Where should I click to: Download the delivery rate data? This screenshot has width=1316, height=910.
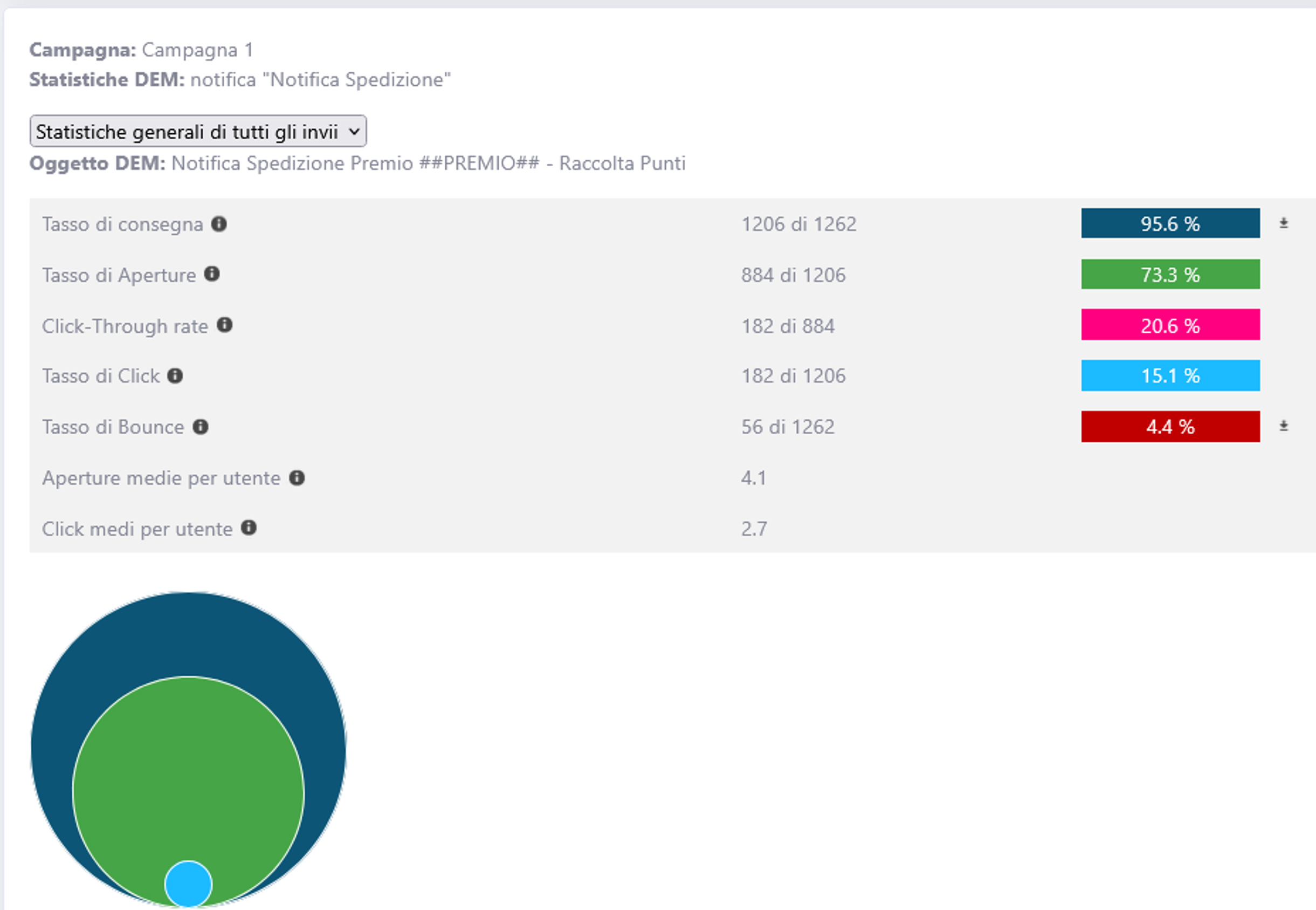click(1284, 223)
